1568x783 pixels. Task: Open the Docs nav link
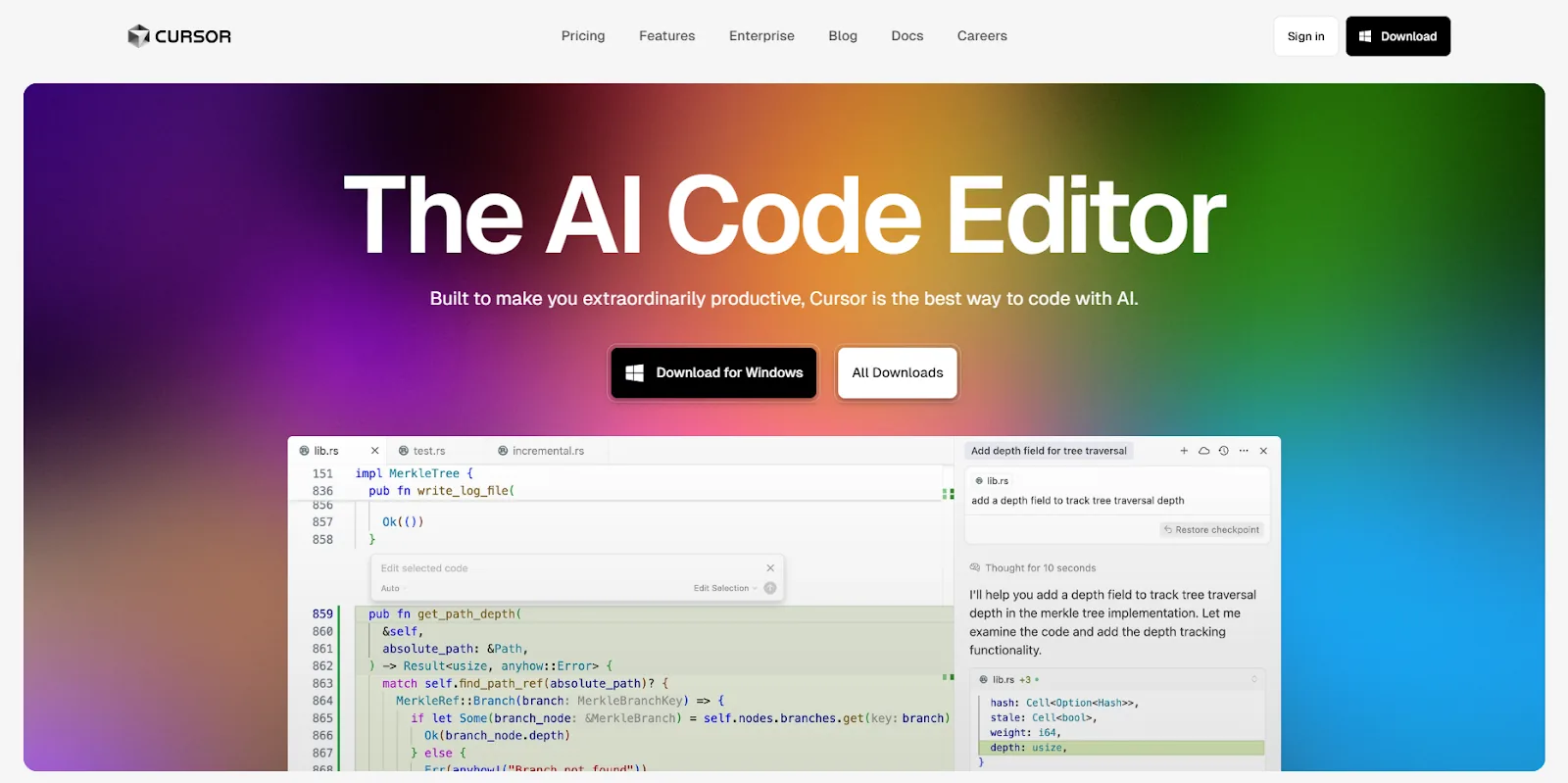click(x=907, y=36)
